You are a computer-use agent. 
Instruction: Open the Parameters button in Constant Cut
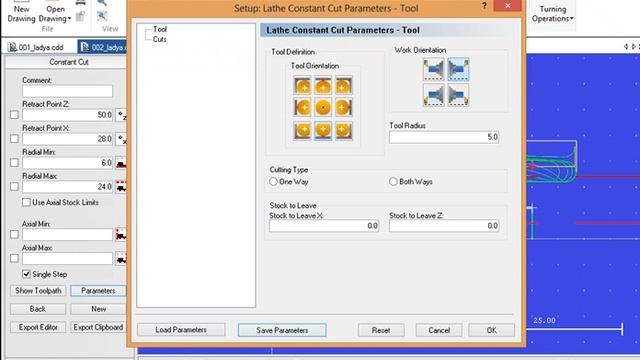click(98, 291)
